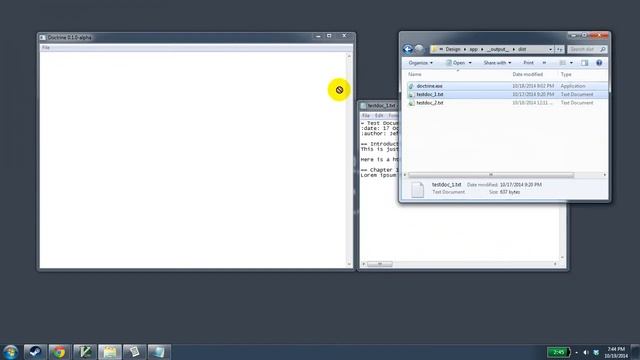640x360 pixels.
Task: Change view using Explorer view icon
Action: tap(562, 63)
